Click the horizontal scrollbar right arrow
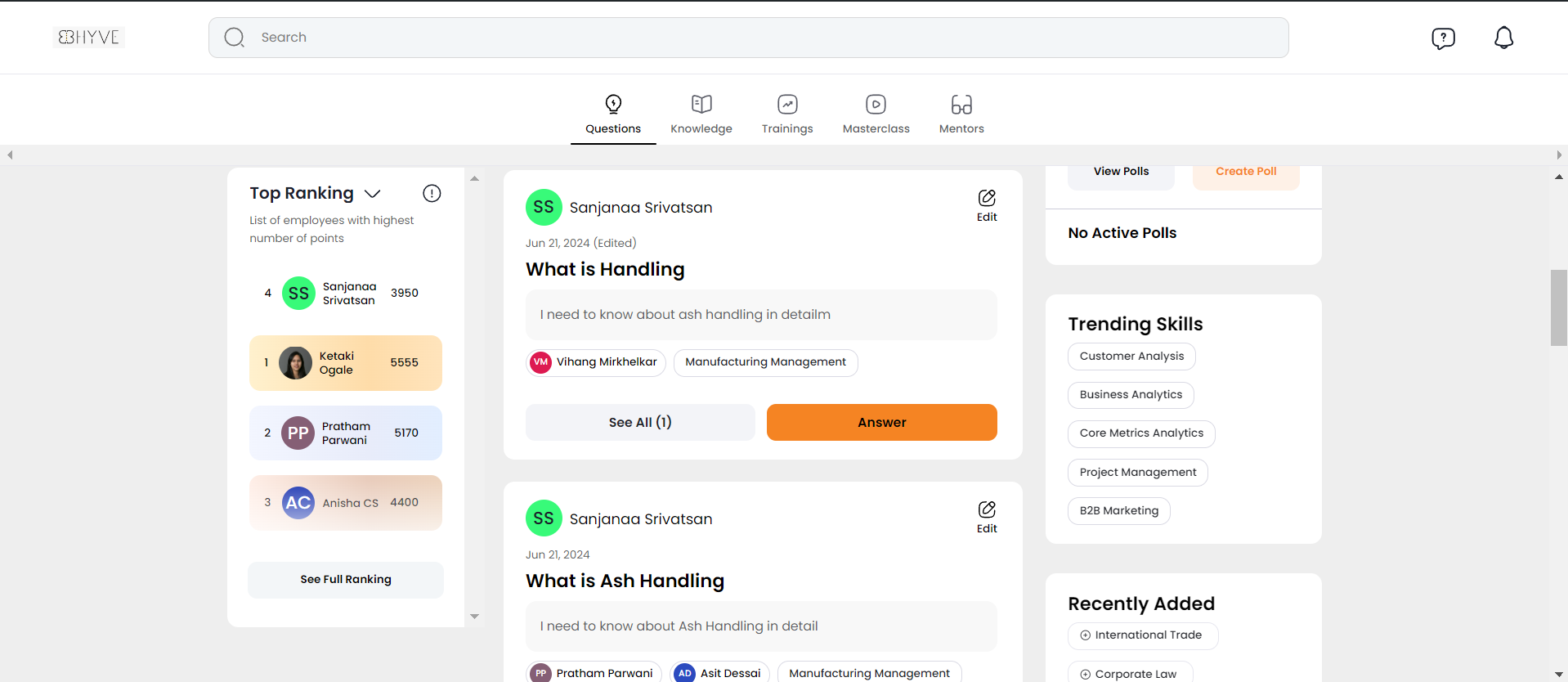The height and width of the screenshot is (682, 1568). [x=1559, y=155]
